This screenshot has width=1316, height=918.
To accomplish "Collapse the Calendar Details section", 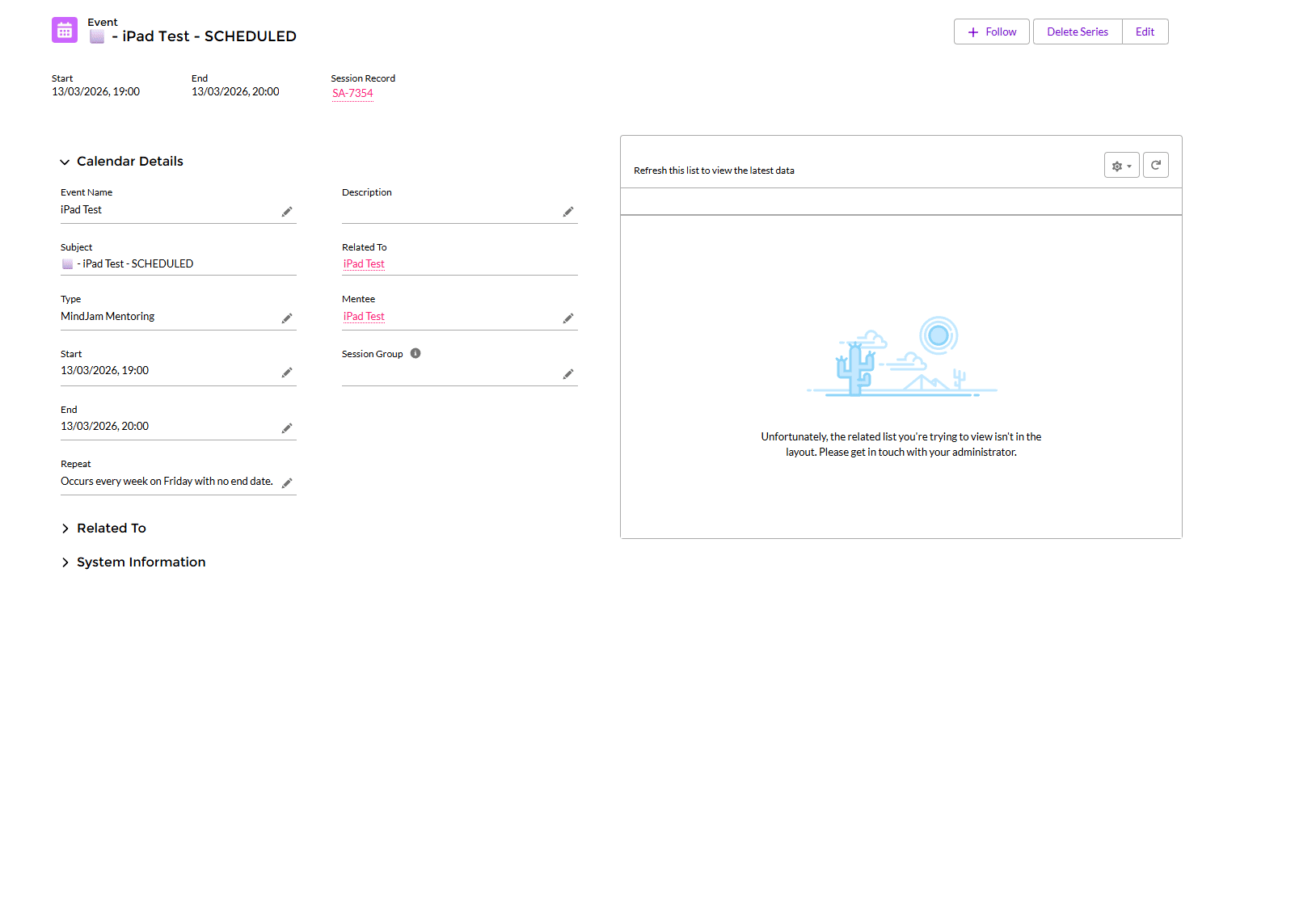I will point(65,162).
